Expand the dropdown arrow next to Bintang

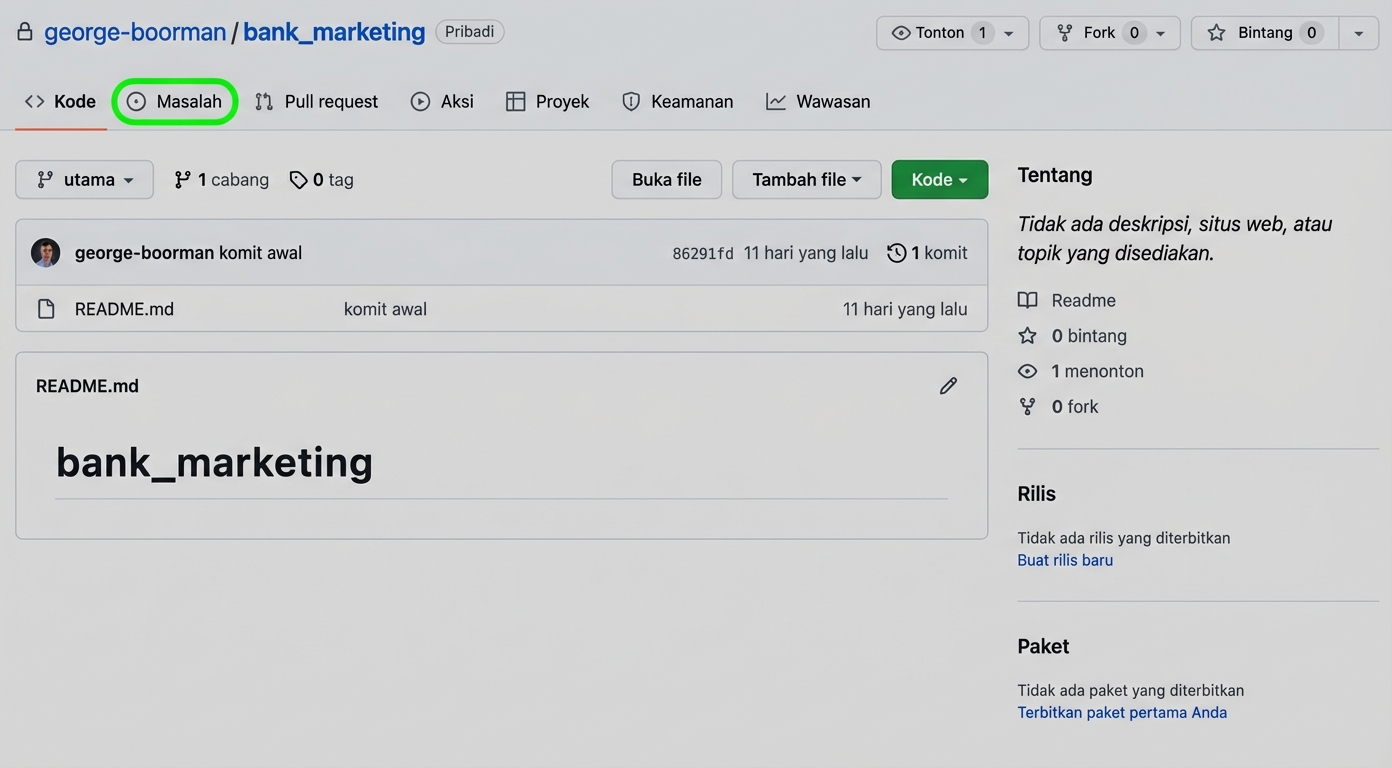tap(1359, 33)
